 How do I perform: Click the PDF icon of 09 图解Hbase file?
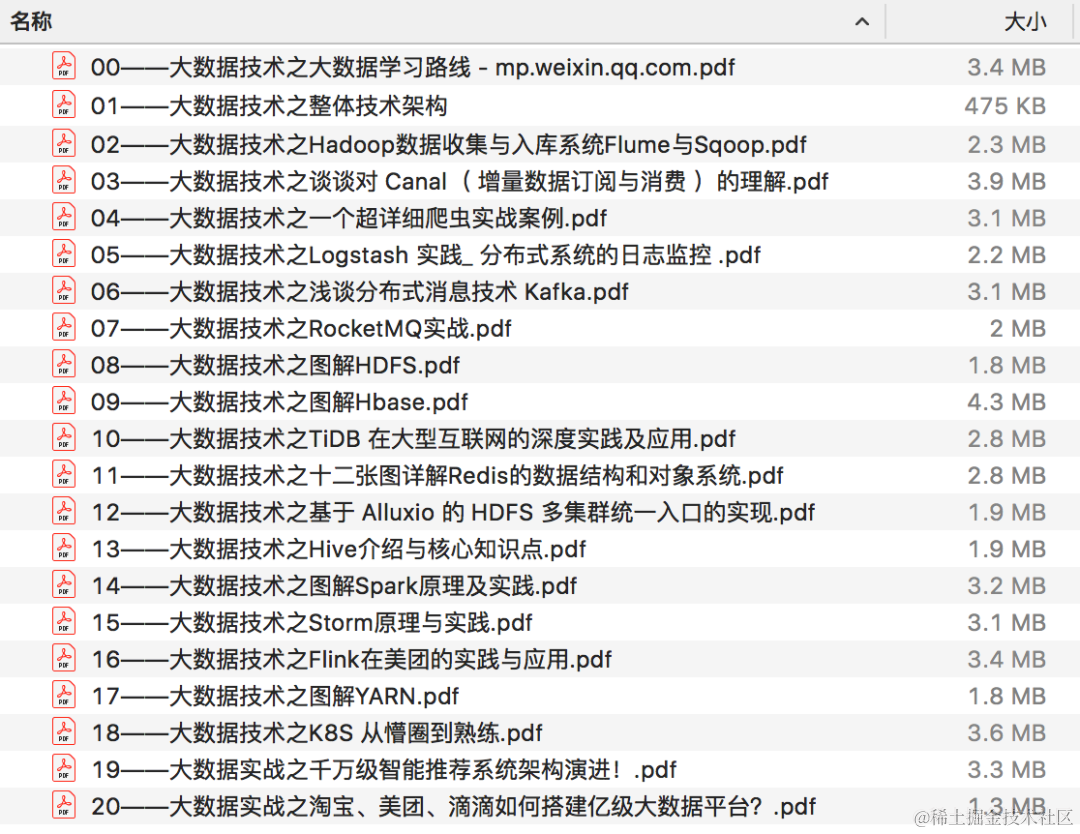(x=63, y=401)
